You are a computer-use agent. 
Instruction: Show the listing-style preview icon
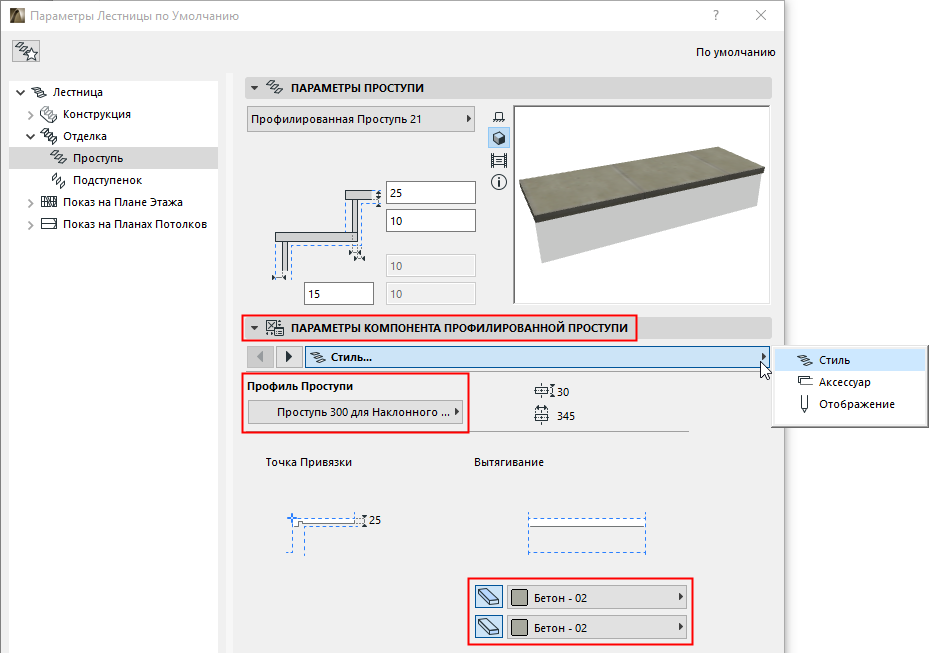tap(499, 160)
